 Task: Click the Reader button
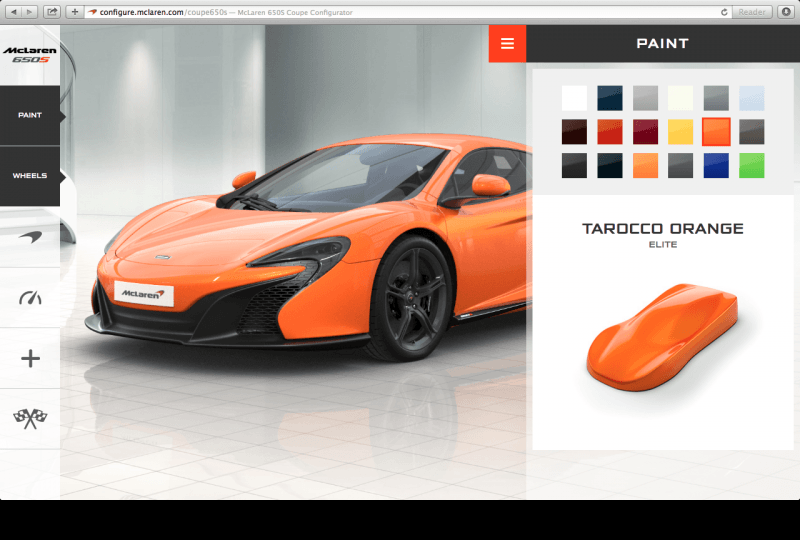tap(752, 12)
